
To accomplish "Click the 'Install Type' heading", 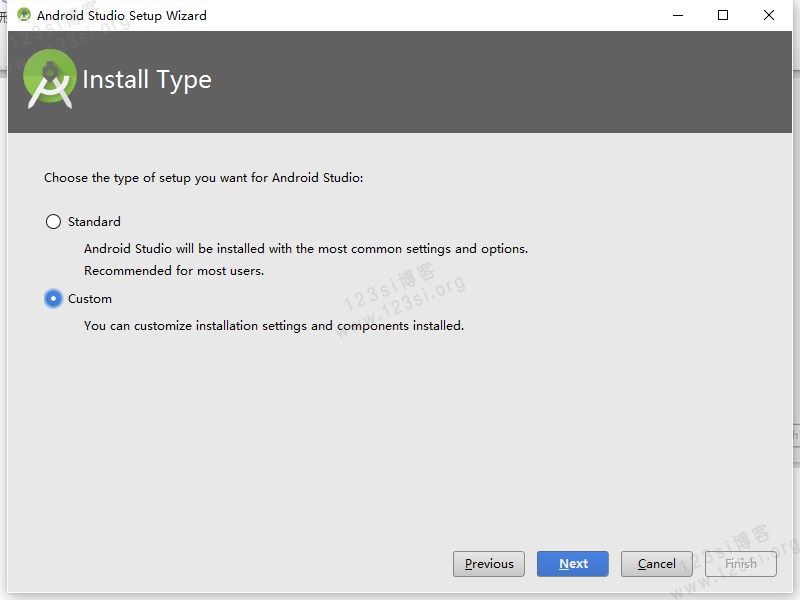I will (x=147, y=80).
